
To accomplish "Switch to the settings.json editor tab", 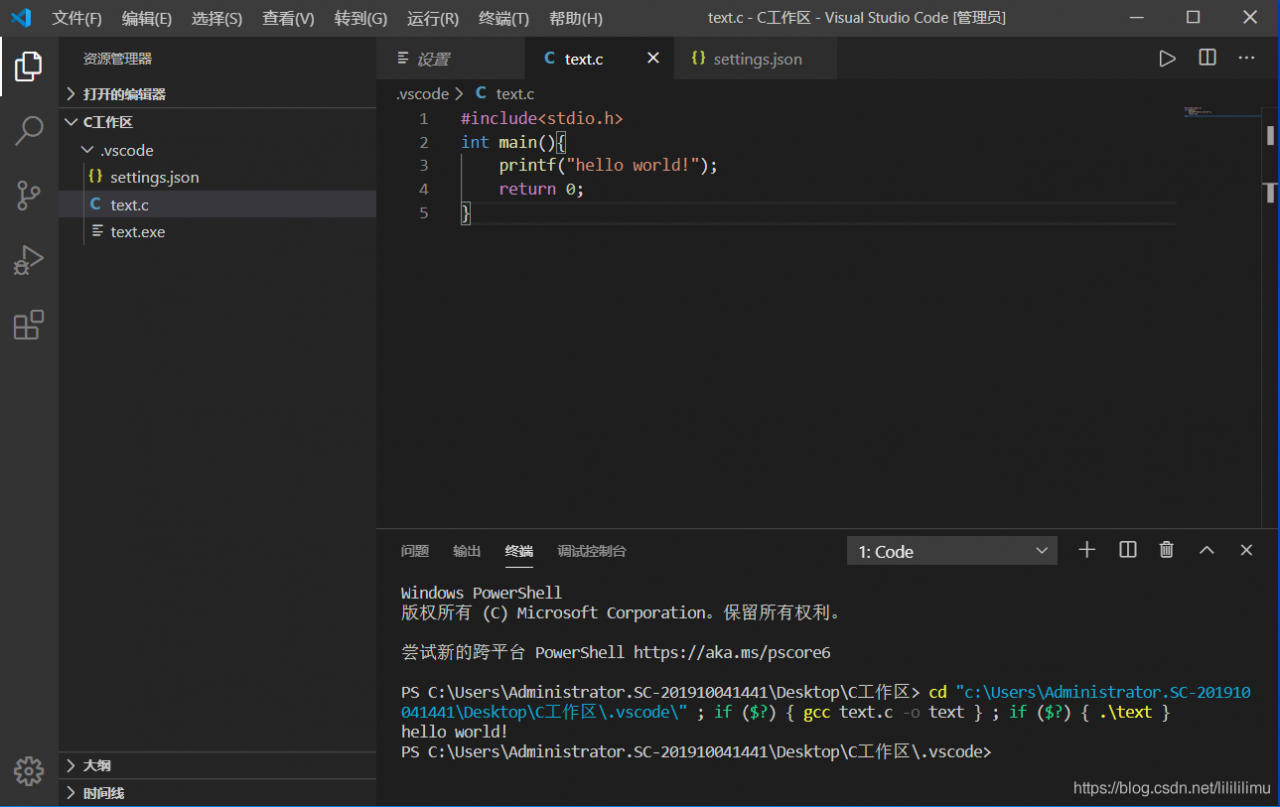I will tap(756, 59).
